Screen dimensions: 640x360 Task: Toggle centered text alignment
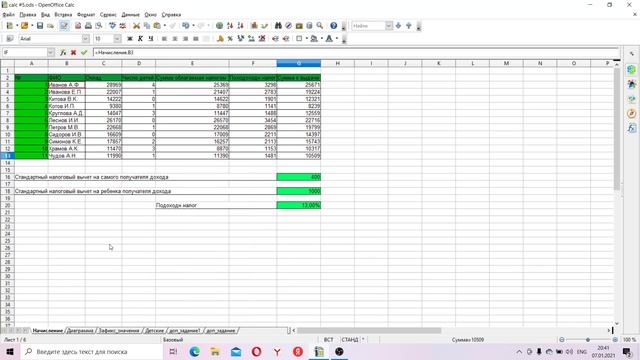point(175,38)
